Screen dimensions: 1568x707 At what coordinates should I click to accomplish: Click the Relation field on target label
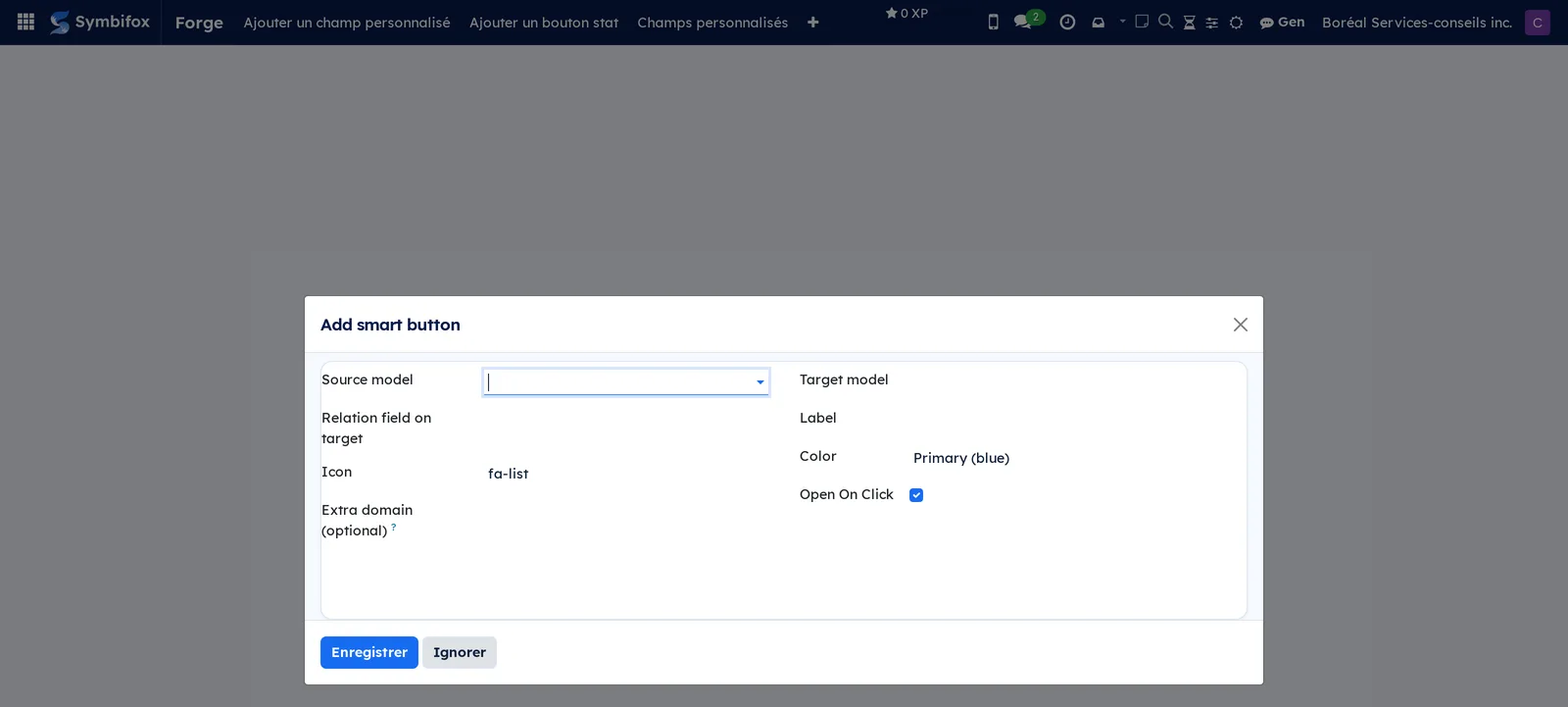click(376, 428)
